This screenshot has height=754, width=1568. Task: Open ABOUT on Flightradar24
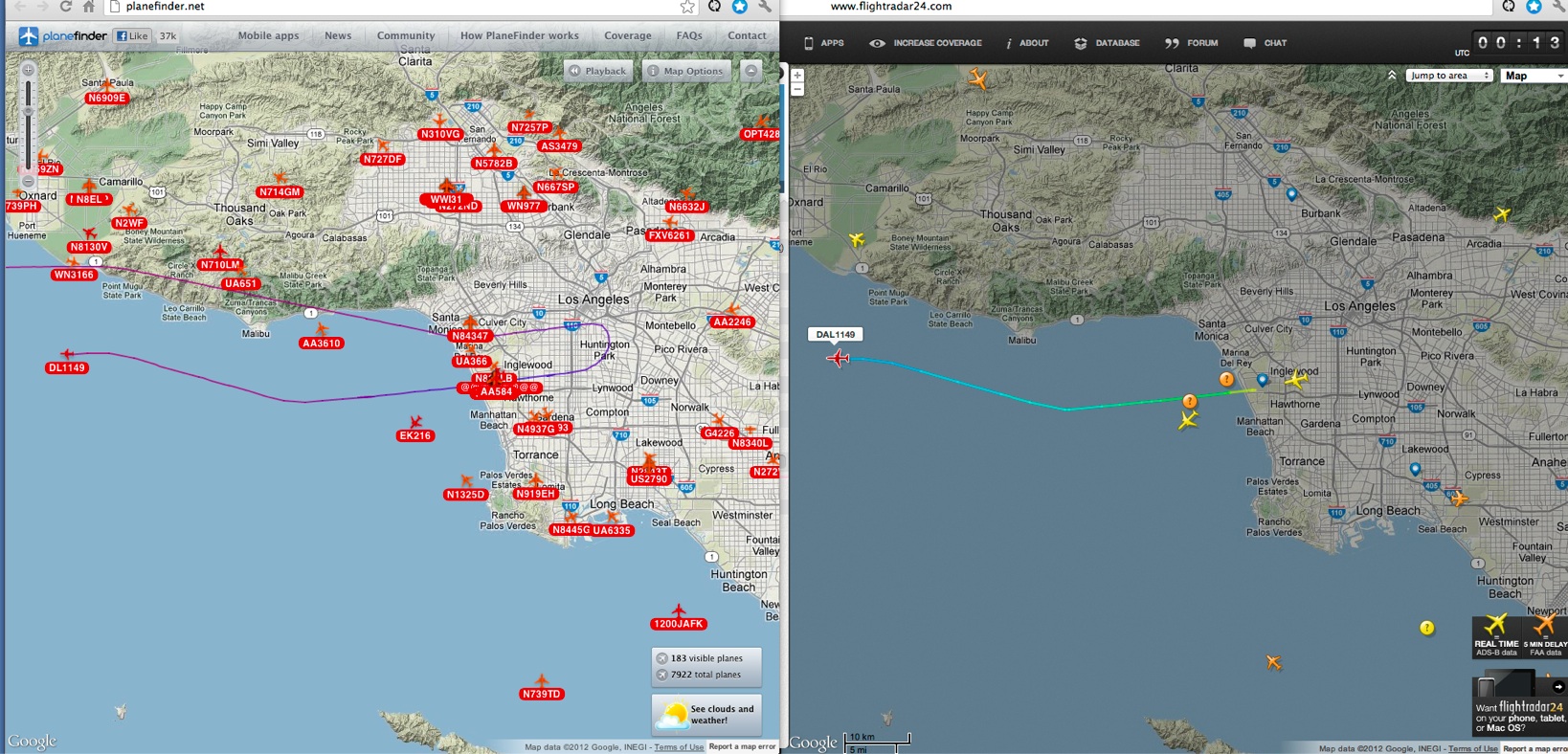(1027, 43)
